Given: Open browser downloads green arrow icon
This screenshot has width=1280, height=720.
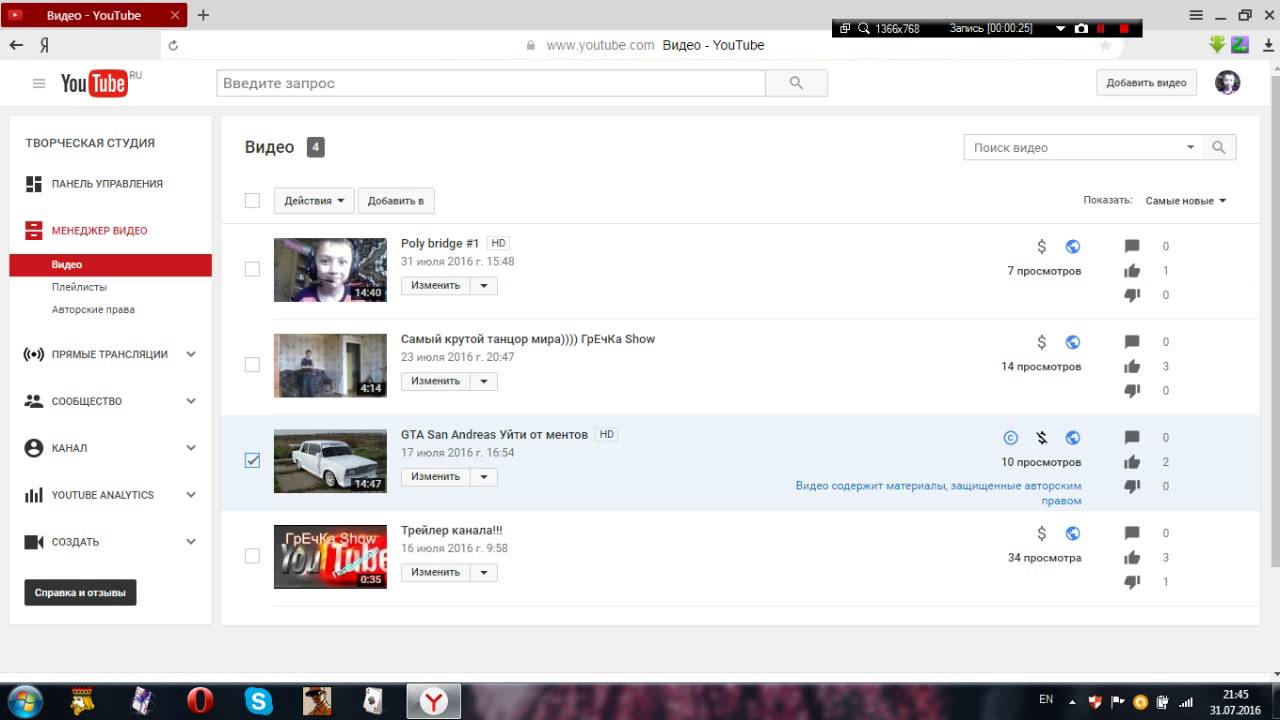Looking at the screenshot, I should click(x=1217, y=45).
